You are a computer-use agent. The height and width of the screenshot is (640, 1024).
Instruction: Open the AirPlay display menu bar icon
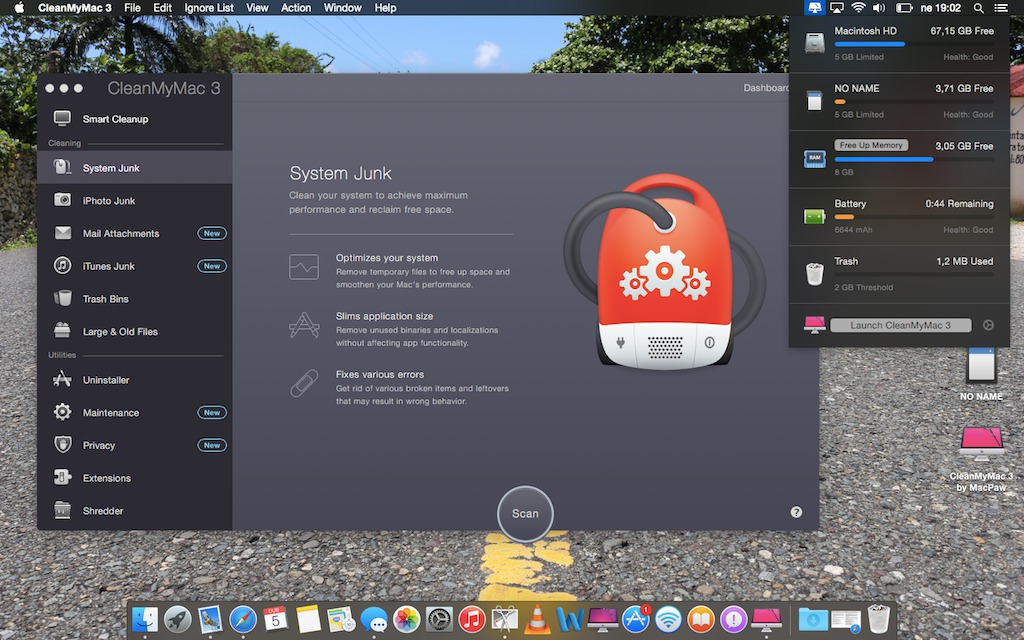[837, 8]
